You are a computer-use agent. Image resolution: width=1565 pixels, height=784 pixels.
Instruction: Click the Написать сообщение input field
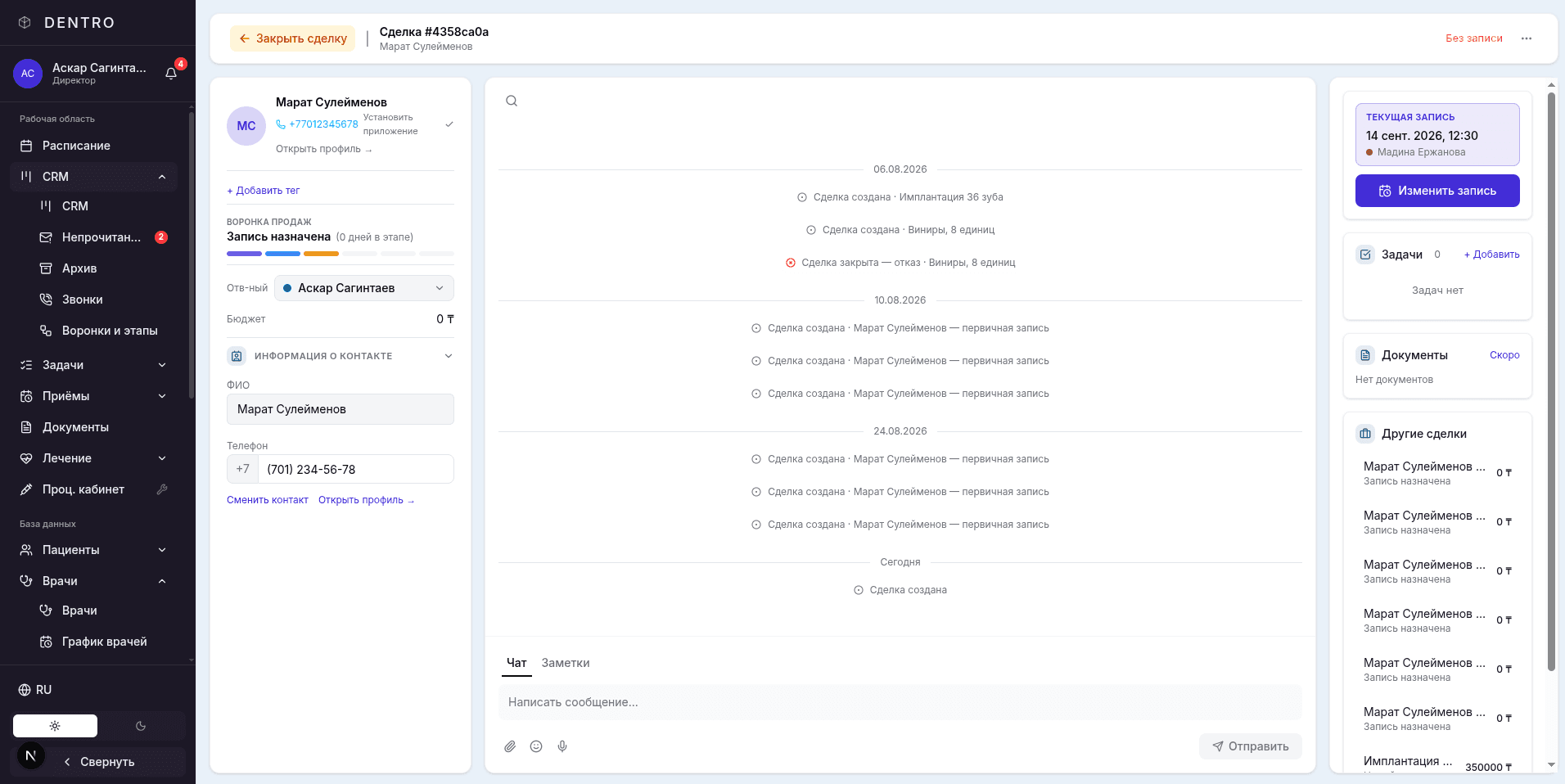[900, 702]
